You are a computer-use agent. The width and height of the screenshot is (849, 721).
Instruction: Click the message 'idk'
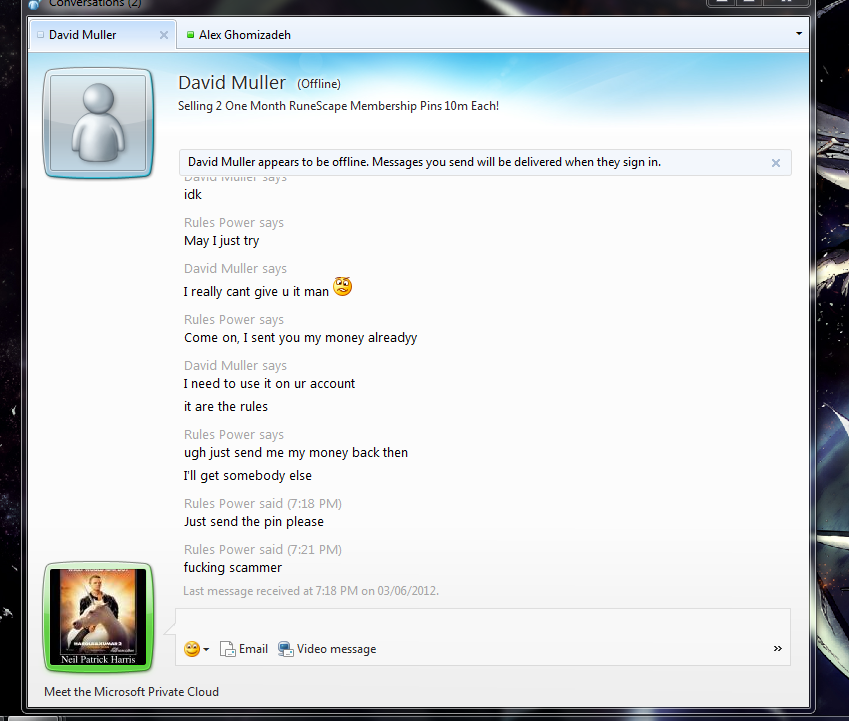(193, 195)
